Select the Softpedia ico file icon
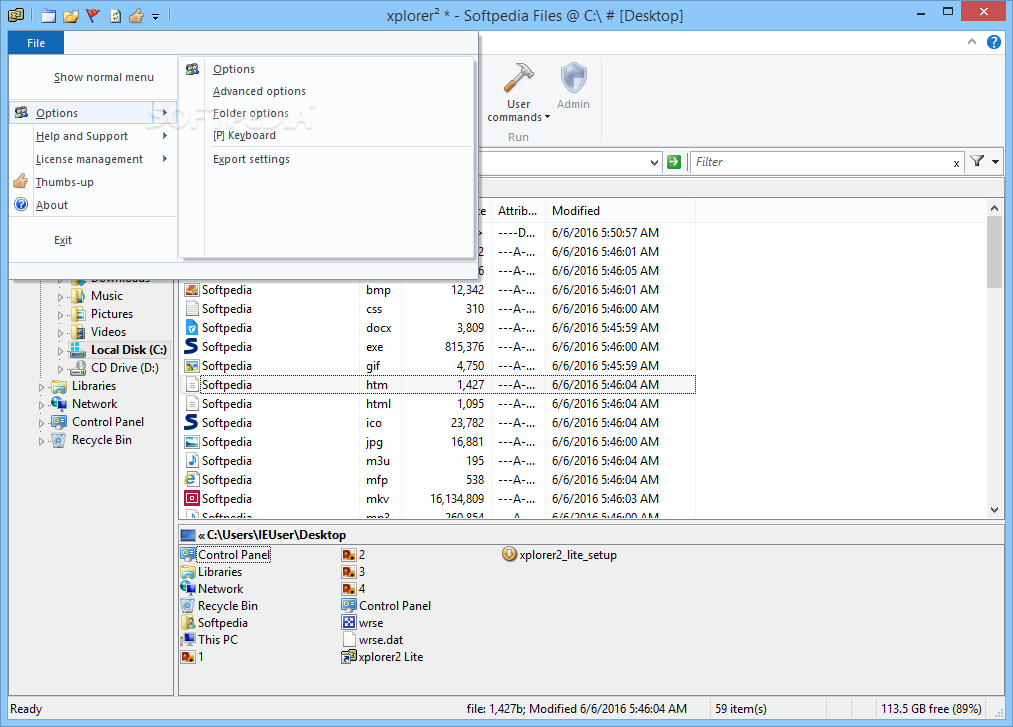Image resolution: width=1013 pixels, height=727 pixels. pyautogui.click(x=191, y=422)
